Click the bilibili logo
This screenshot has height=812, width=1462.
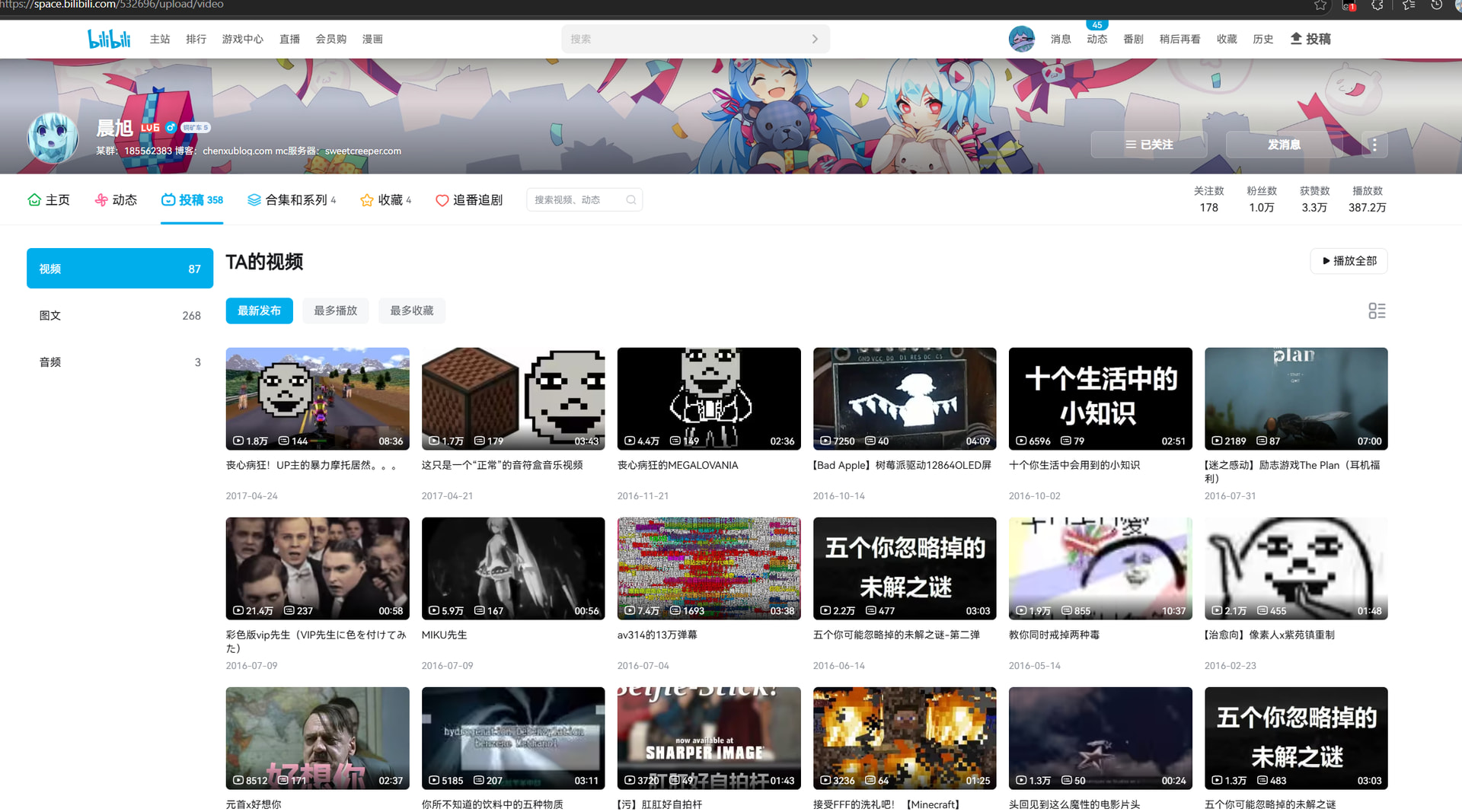(x=109, y=39)
